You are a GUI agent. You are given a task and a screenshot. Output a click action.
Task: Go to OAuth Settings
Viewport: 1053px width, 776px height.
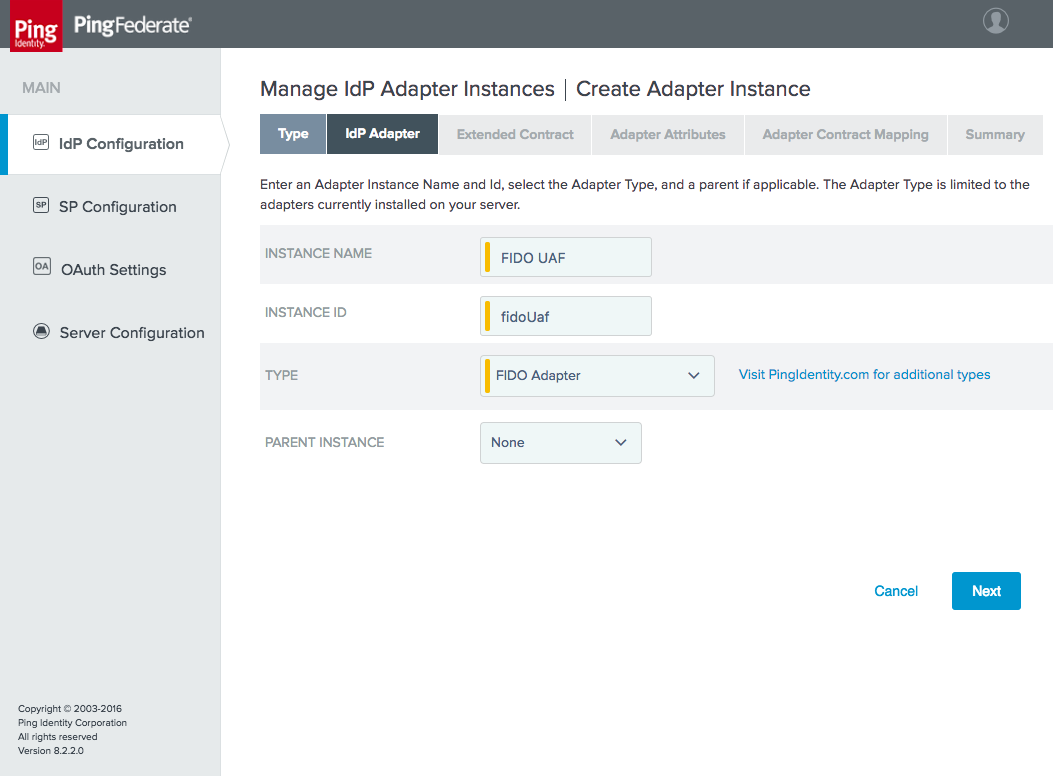coord(111,270)
